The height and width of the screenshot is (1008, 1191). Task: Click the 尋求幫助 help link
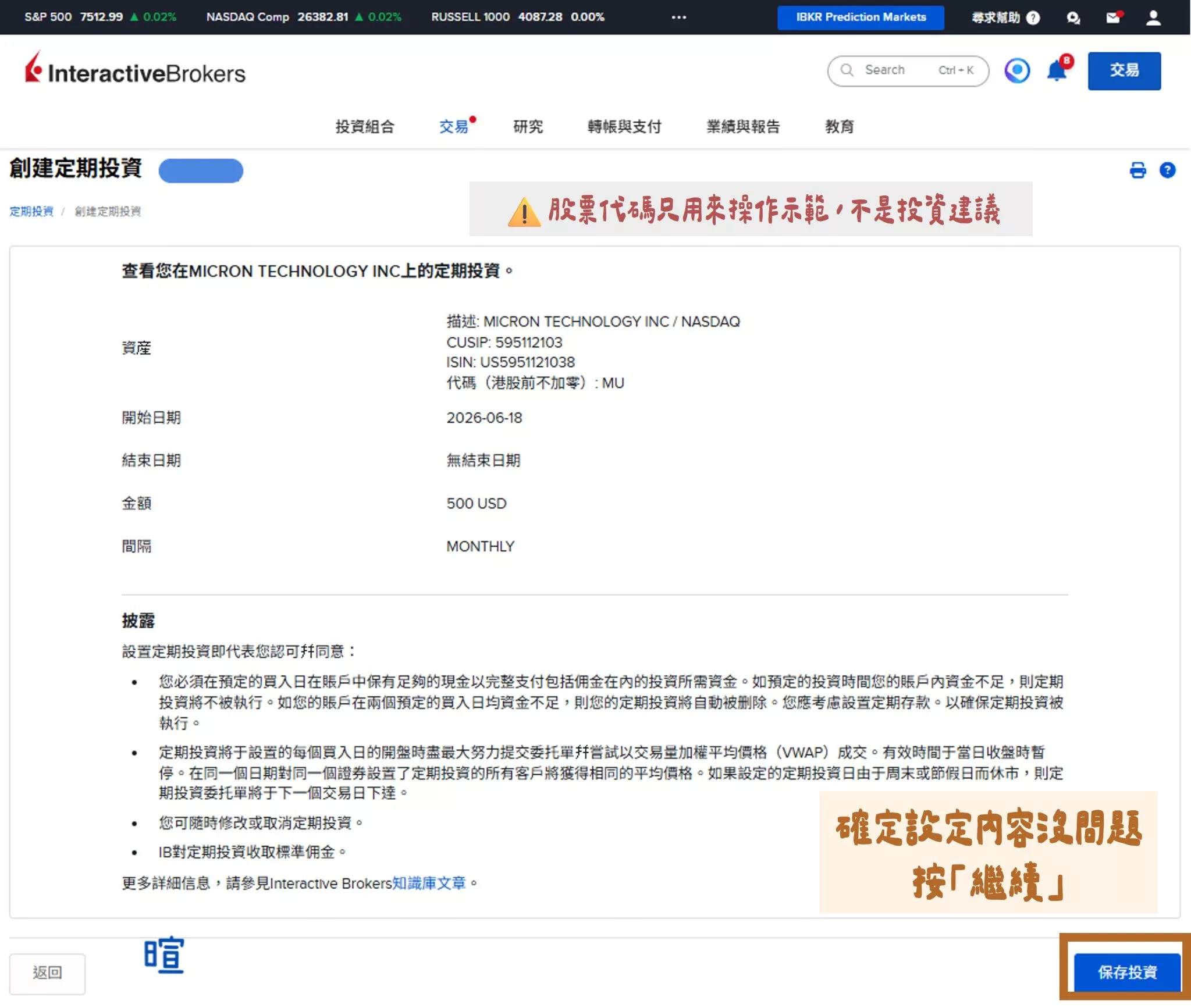[x=1005, y=17]
